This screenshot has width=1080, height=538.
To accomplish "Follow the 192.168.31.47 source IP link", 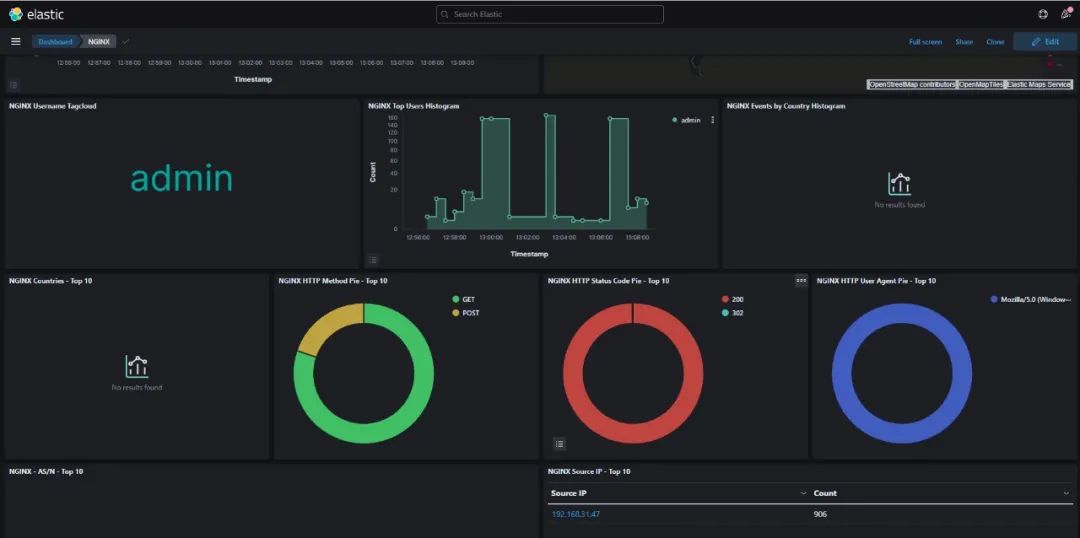I will point(575,514).
